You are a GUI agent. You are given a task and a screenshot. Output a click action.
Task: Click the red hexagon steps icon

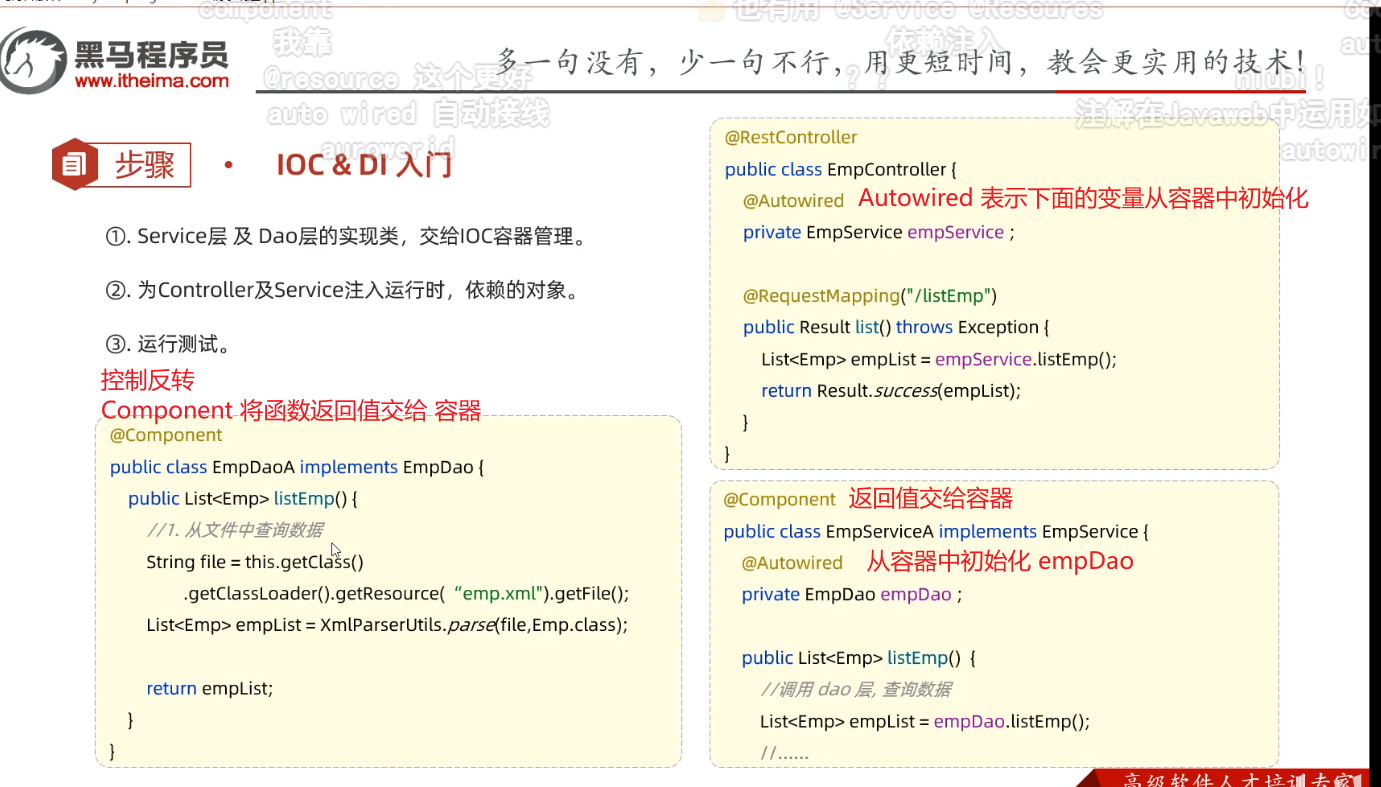click(x=74, y=164)
